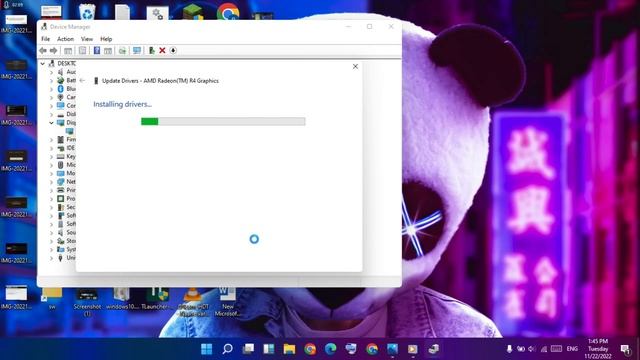
Task: Click the Show/Hide Console Tree toolbar icon
Action: pos(68,51)
